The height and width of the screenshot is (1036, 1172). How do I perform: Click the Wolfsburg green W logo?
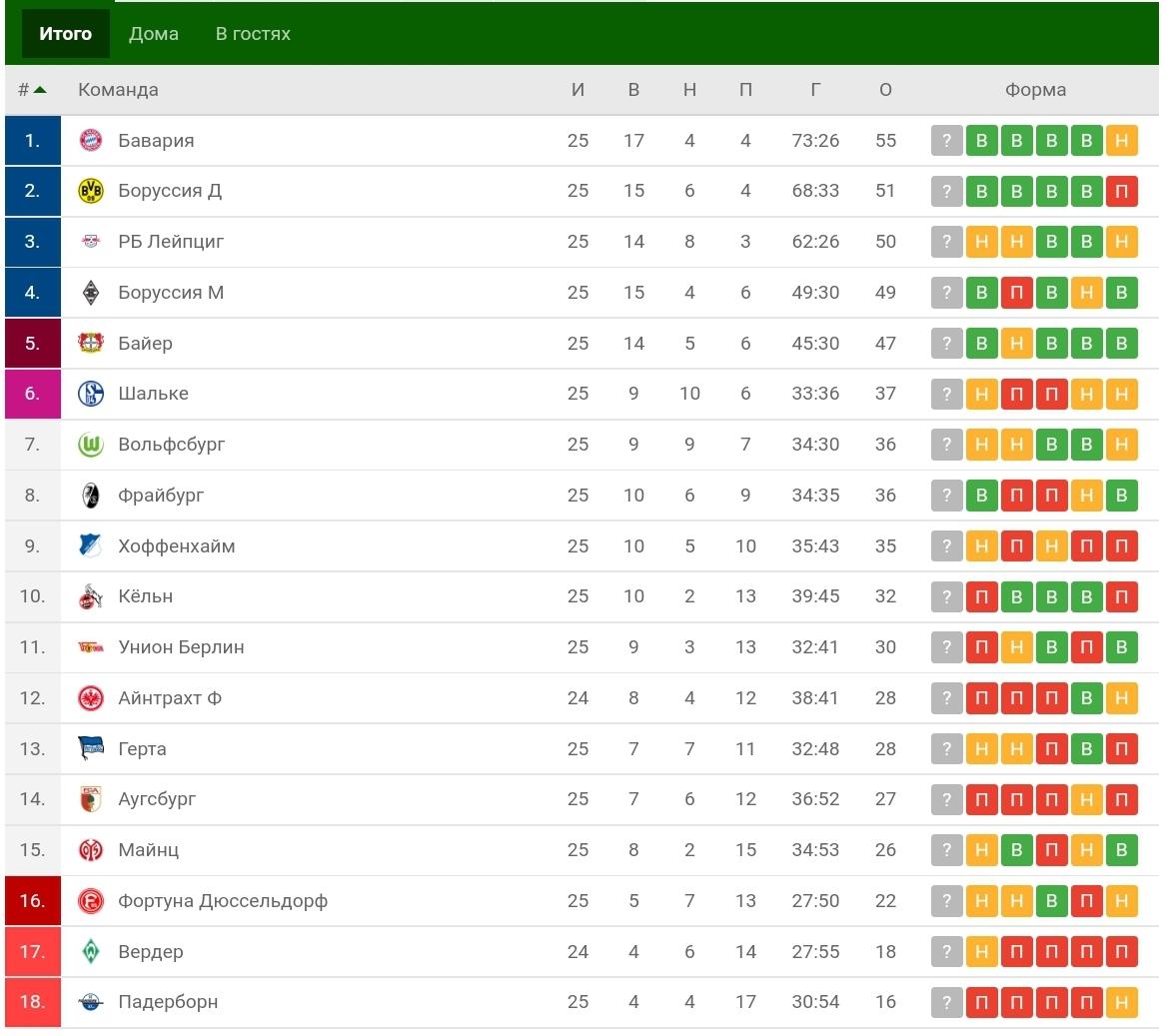pyautogui.click(x=91, y=445)
